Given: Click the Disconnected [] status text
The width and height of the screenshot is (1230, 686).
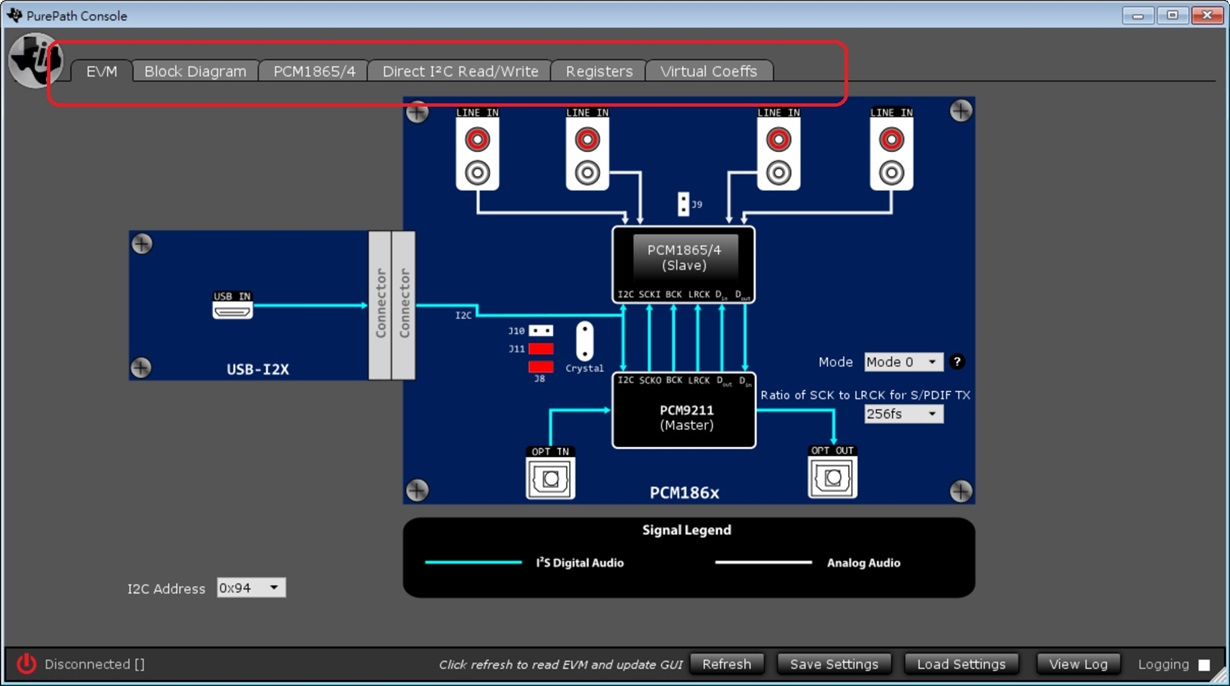Looking at the screenshot, I should 95,664.
